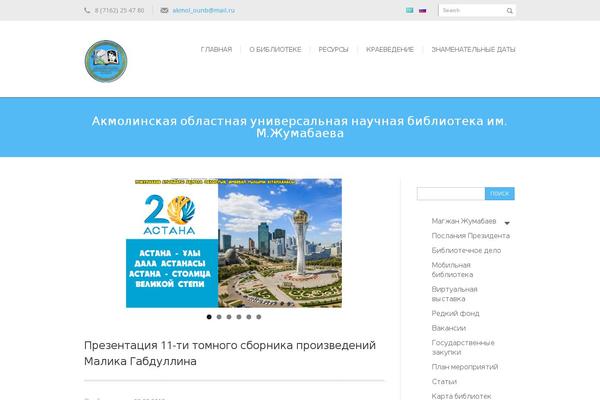The height and width of the screenshot is (400, 600).
Task: Open the План мероприятий link
Action: coord(465,367)
